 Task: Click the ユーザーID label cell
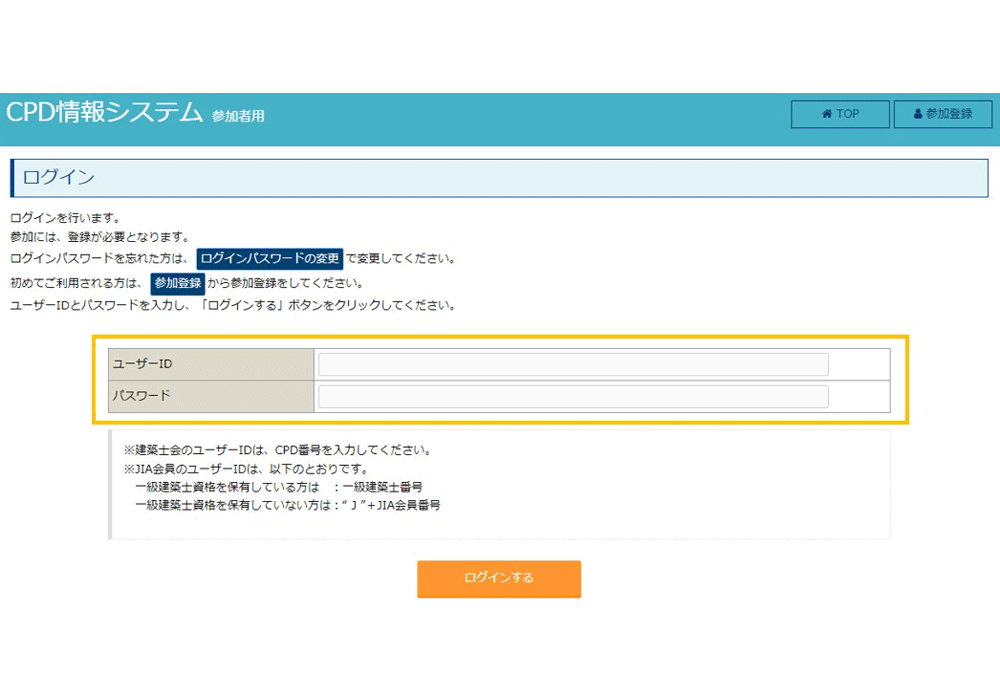click(x=210, y=364)
